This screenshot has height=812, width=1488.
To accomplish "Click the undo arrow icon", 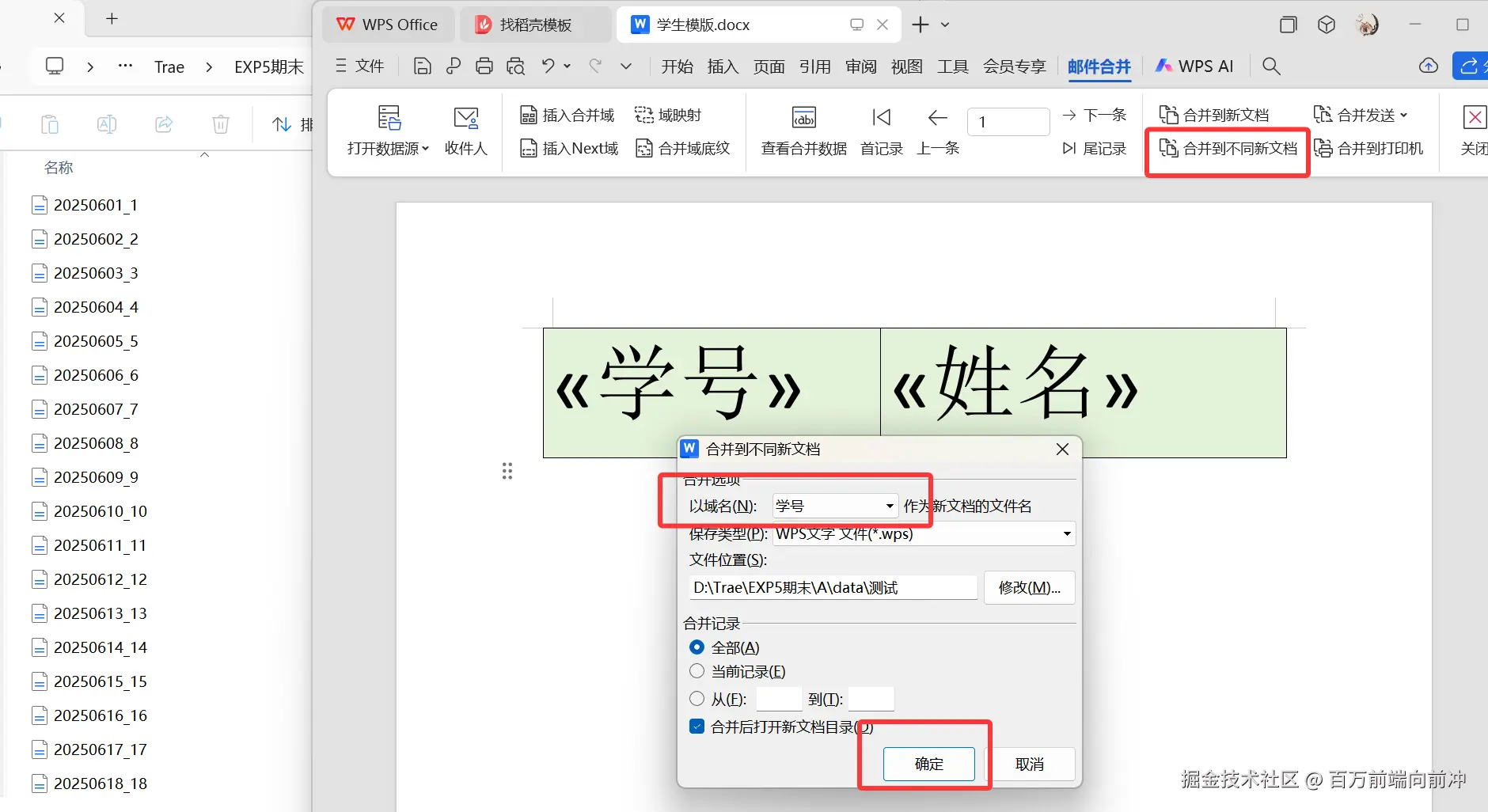I will (548, 66).
